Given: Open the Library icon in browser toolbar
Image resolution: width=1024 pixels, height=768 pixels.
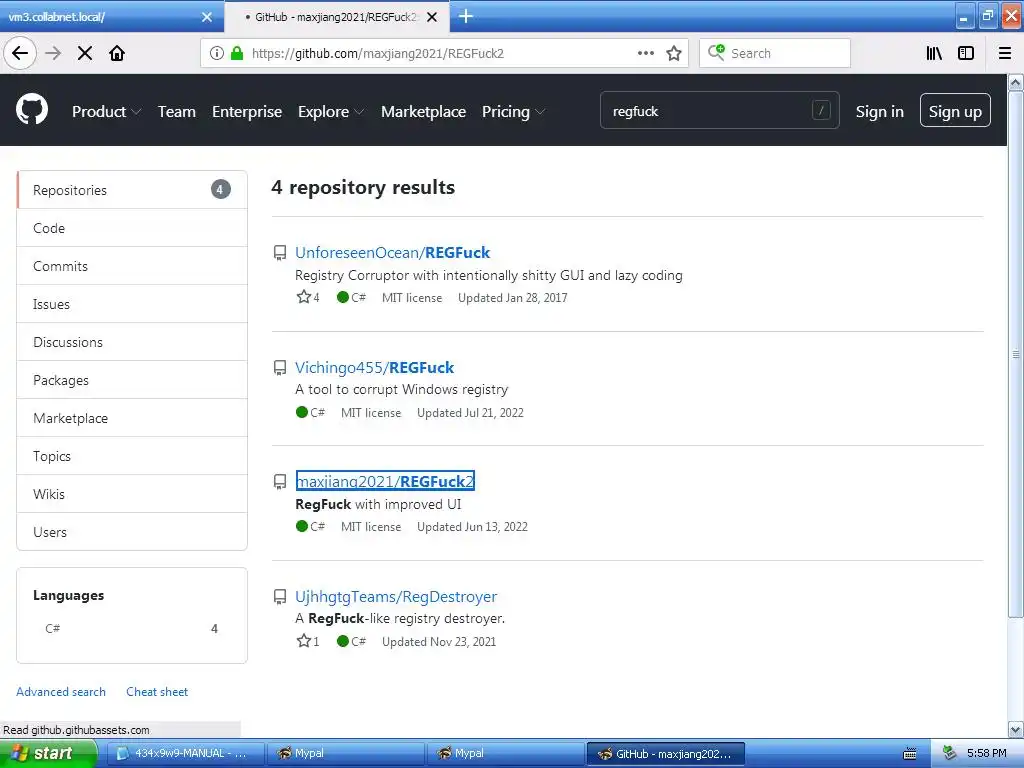Looking at the screenshot, I should click(x=934, y=53).
